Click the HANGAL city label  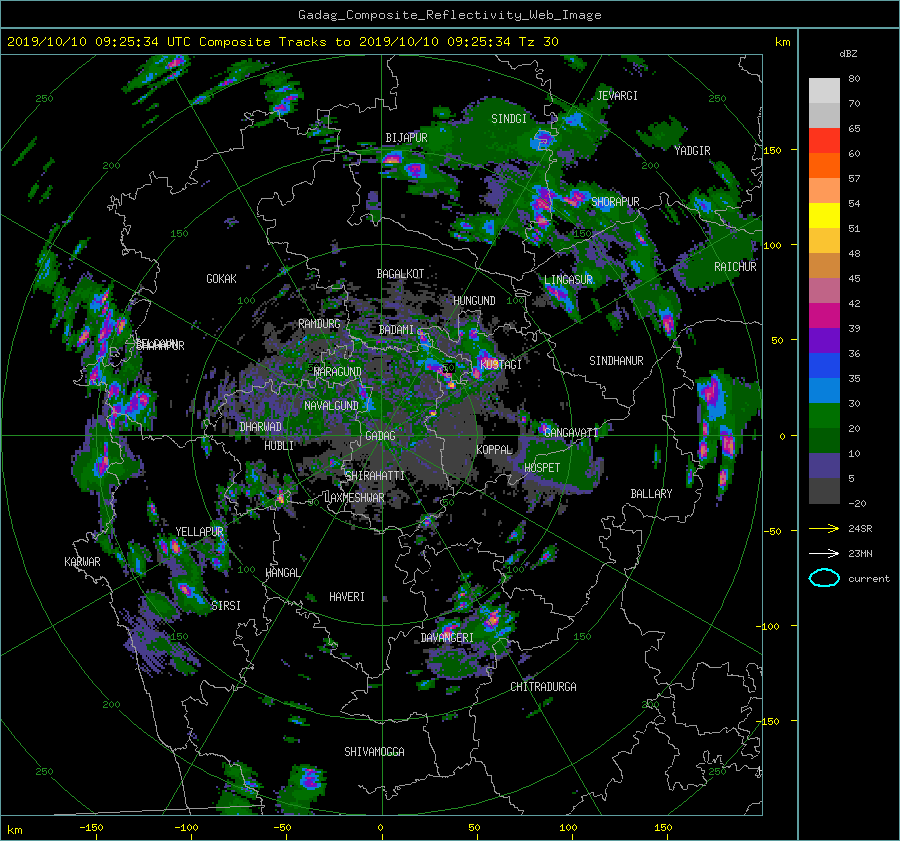pos(282,573)
